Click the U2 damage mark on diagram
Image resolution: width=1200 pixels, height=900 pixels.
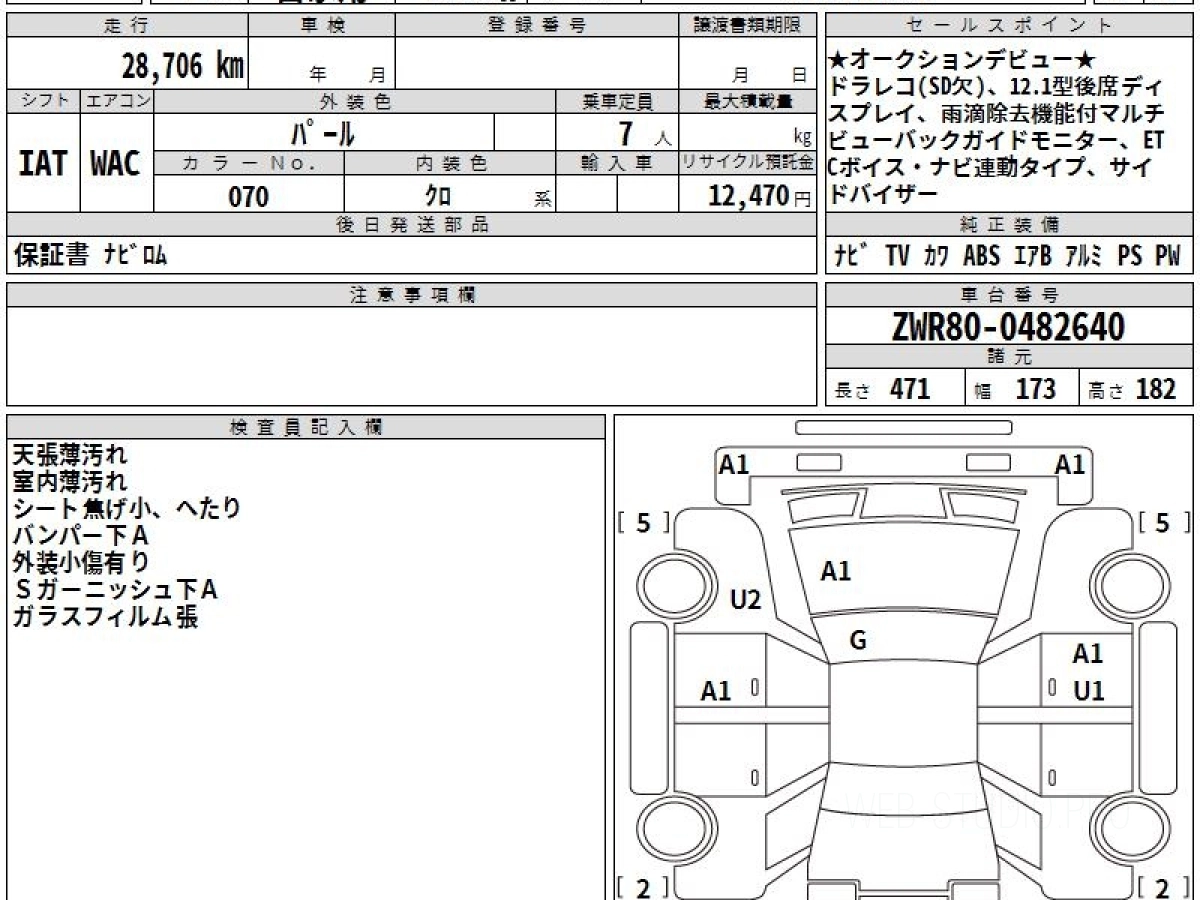(745, 600)
